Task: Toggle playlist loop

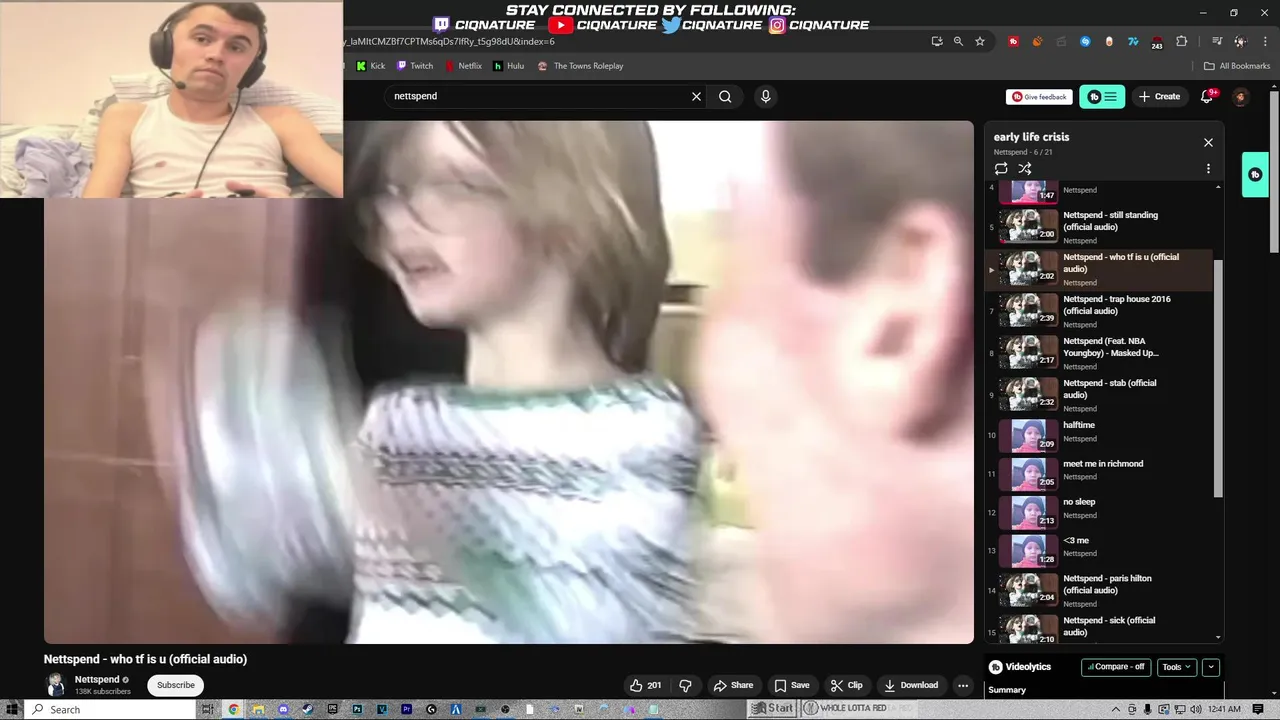Action: tap(1001, 169)
